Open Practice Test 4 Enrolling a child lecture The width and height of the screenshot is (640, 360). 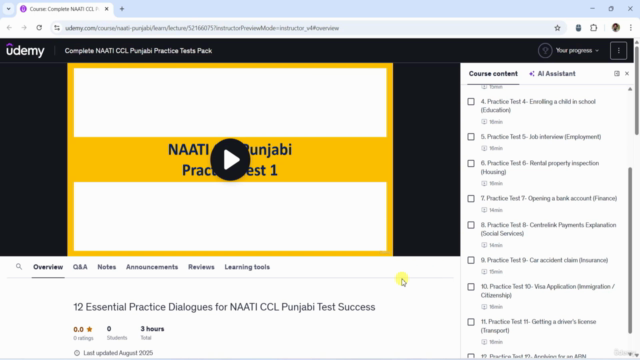[x=538, y=106]
